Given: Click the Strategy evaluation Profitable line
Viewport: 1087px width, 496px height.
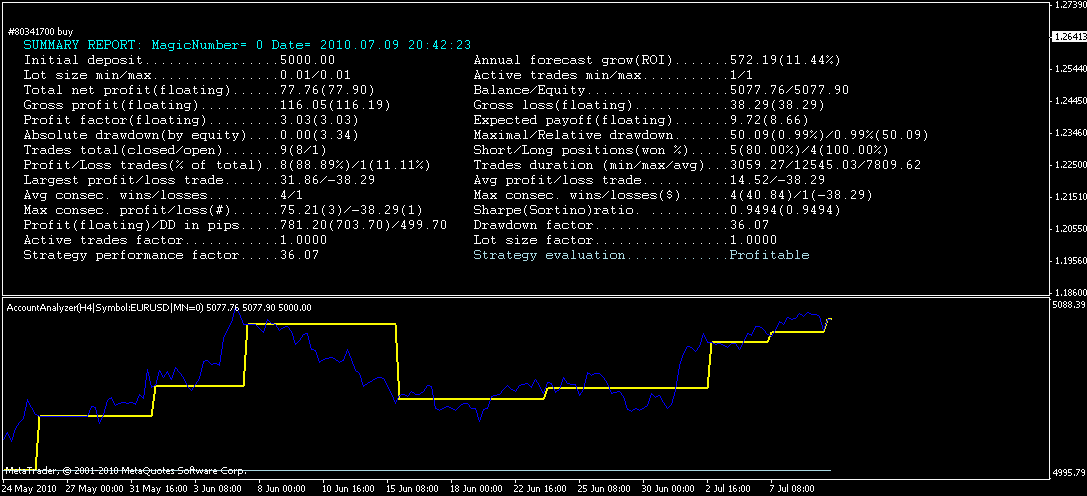Looking at the screenshot, I should pos(641,255).
